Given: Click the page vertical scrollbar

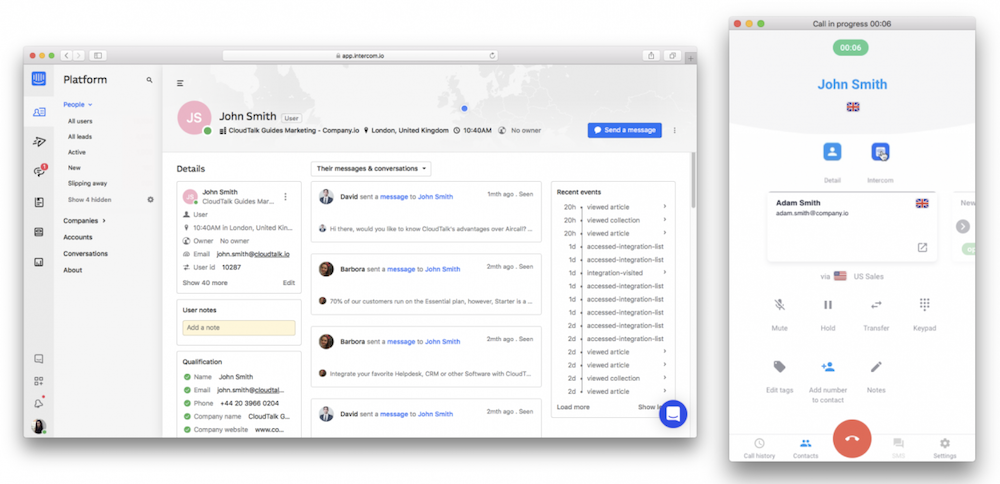Looking at the screenshot, I should (693, 180).
